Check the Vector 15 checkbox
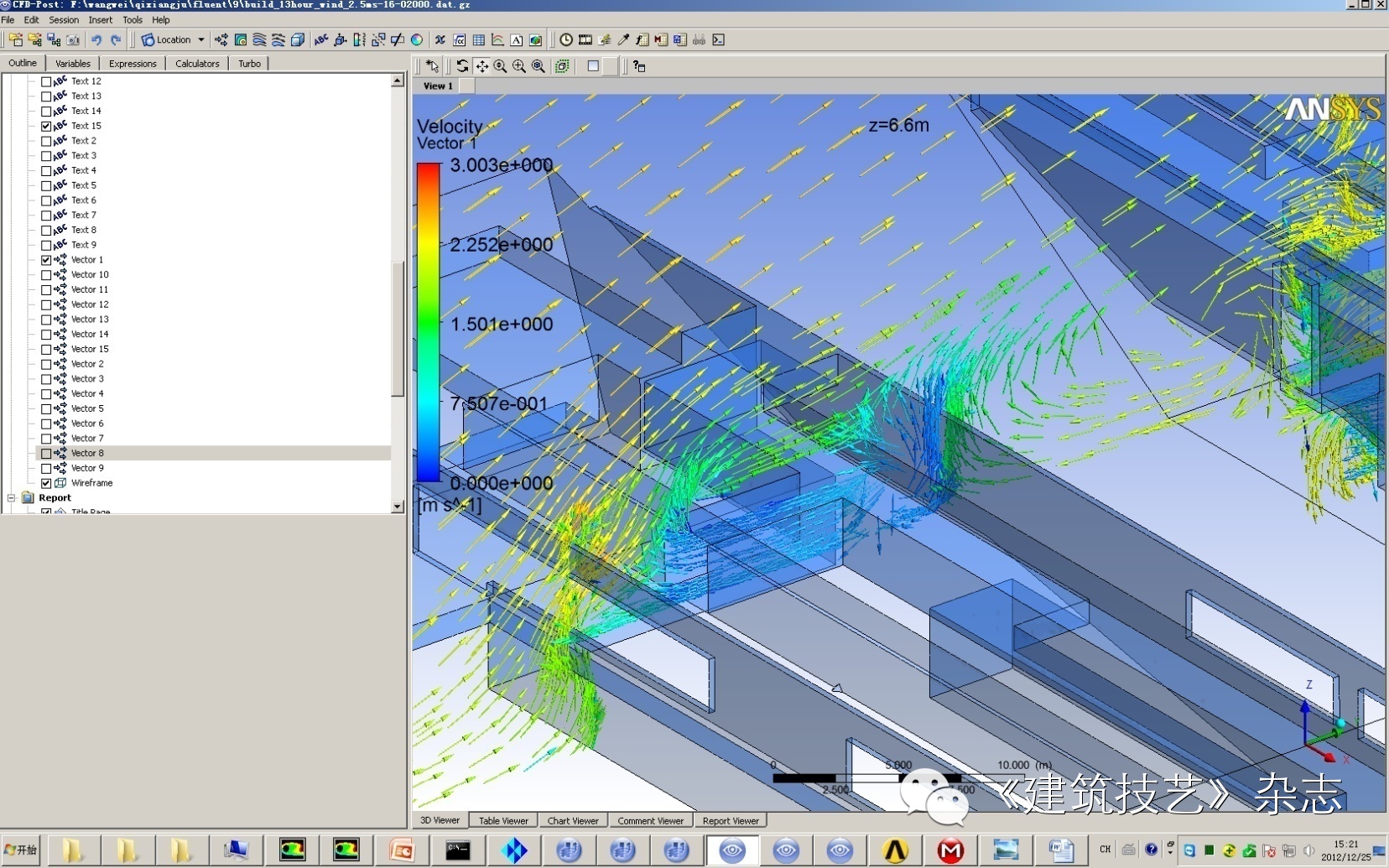Image resolution: width=1389 pixels, height=868 pixels. (46, 349)
